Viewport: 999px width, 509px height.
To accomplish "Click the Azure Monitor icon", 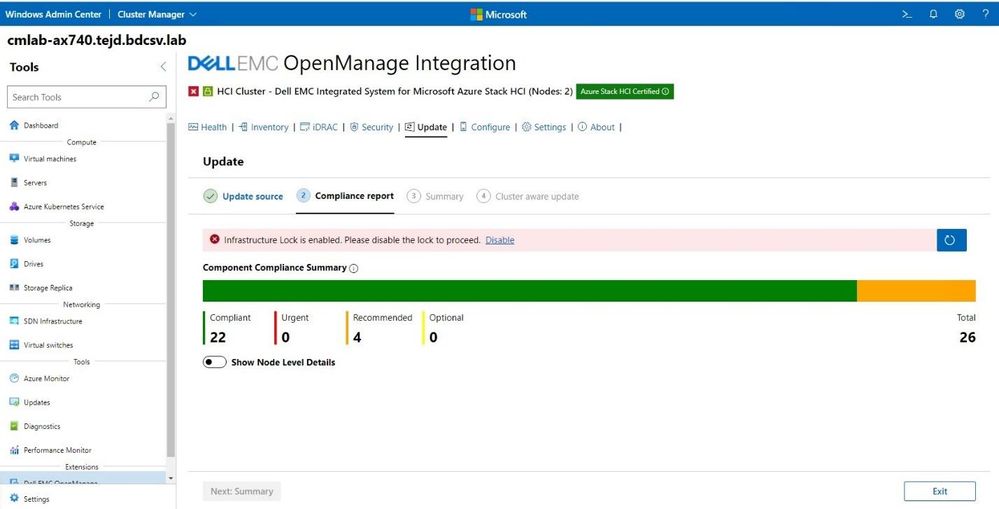I will (x=14, y=378).
